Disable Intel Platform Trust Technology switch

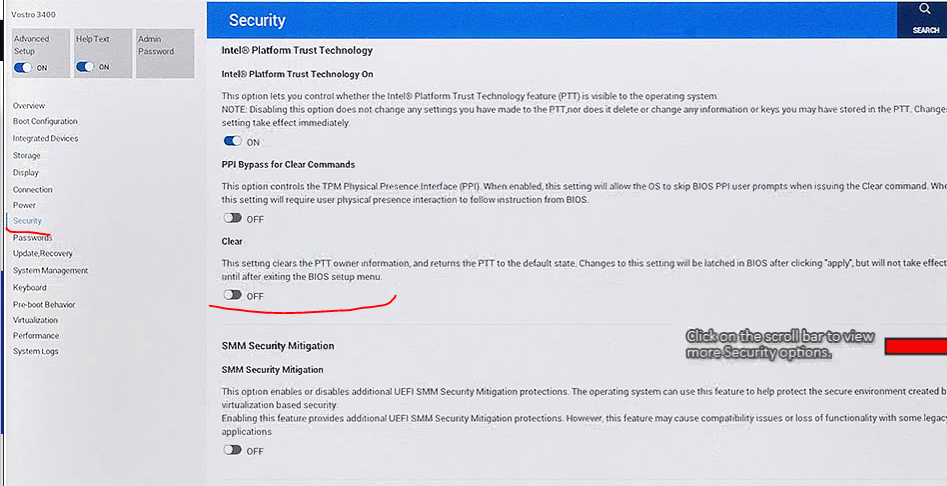233,141
